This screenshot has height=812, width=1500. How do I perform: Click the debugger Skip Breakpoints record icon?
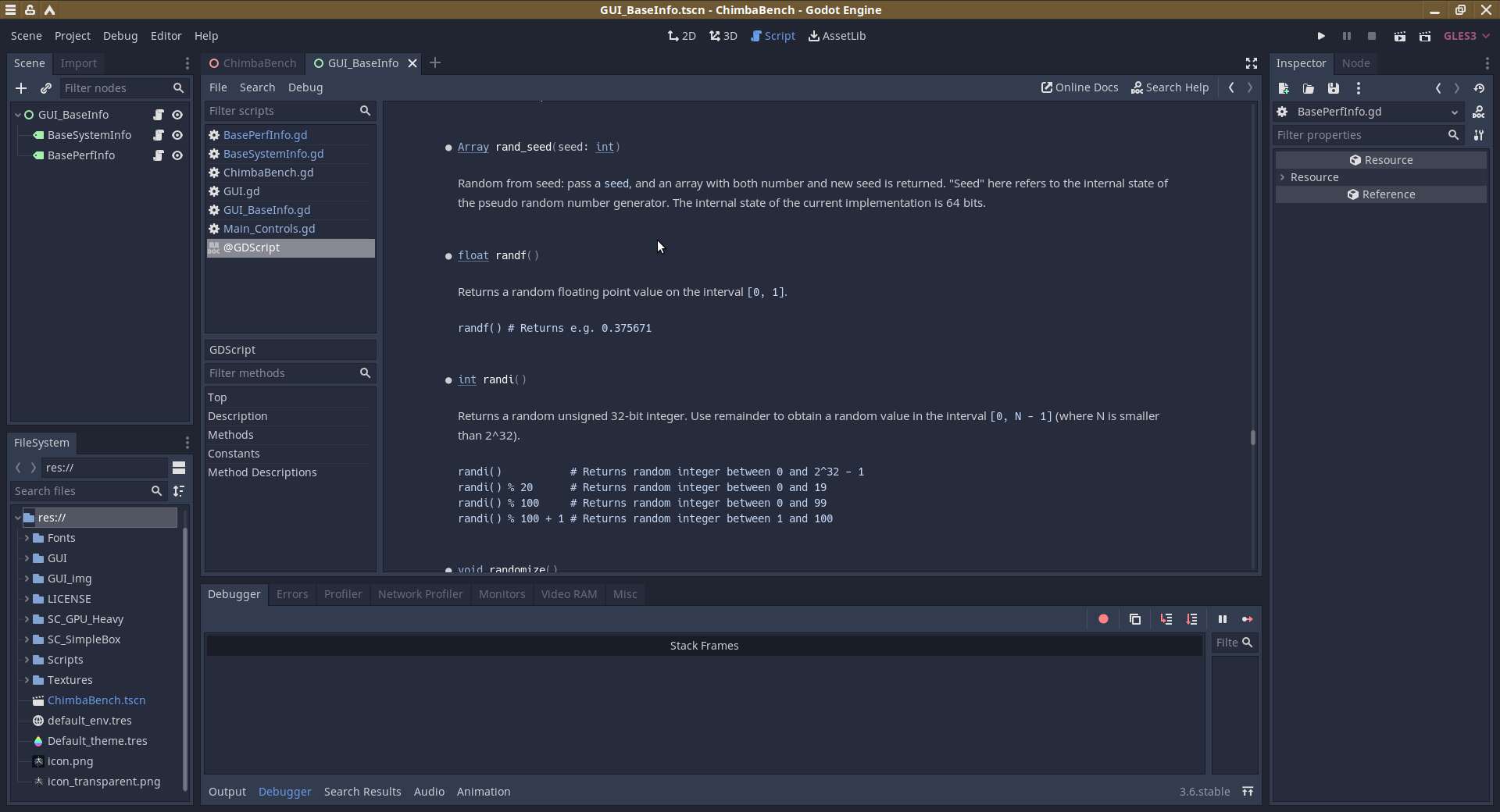click(1103, 619)
